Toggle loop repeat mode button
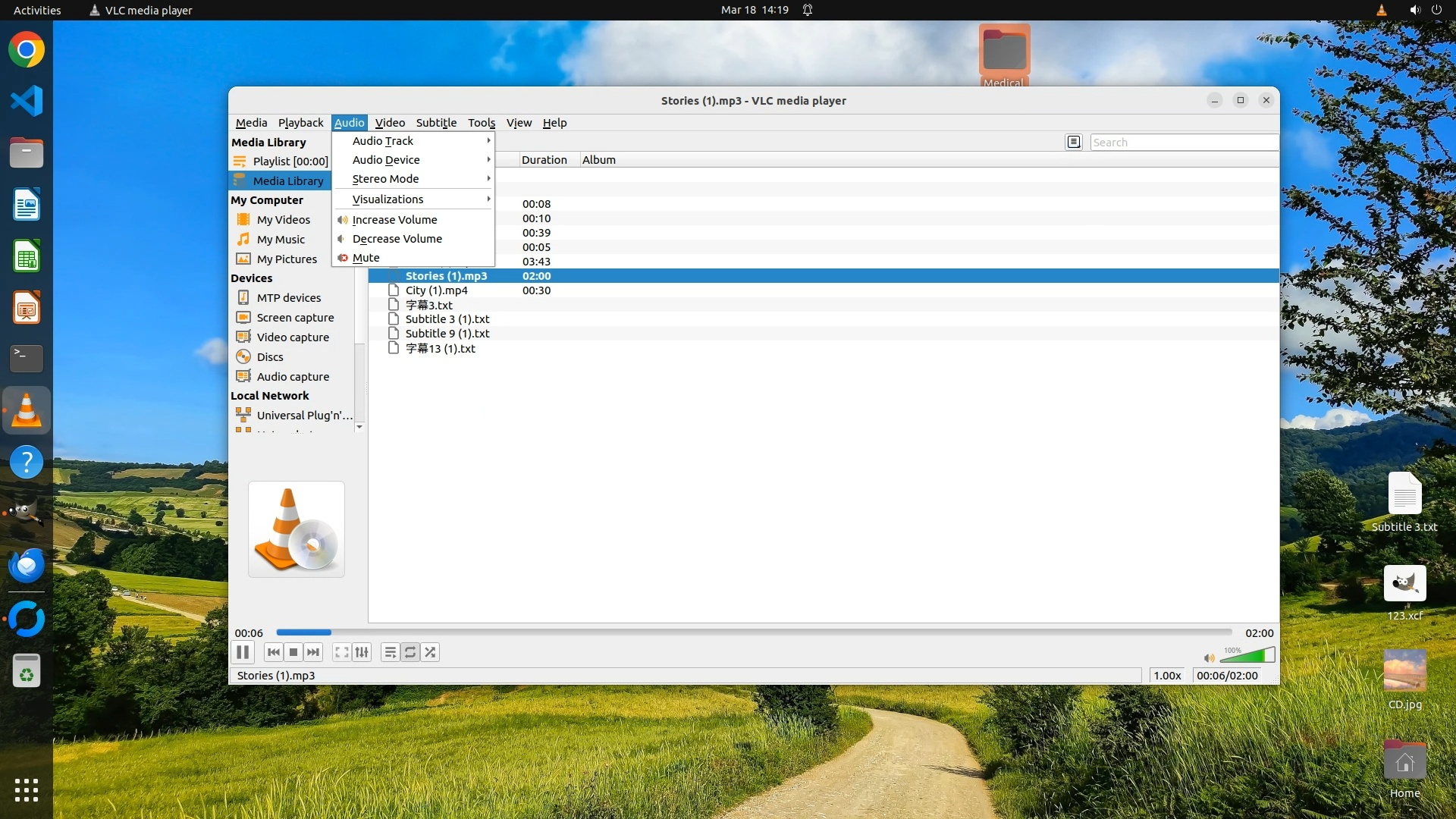This screenshot has height=819, width=1456. (410, 652)
